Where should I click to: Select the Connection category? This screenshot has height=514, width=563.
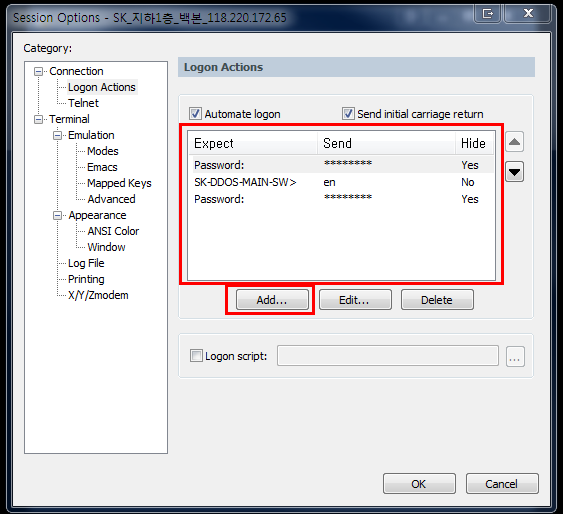click(76, 71)
